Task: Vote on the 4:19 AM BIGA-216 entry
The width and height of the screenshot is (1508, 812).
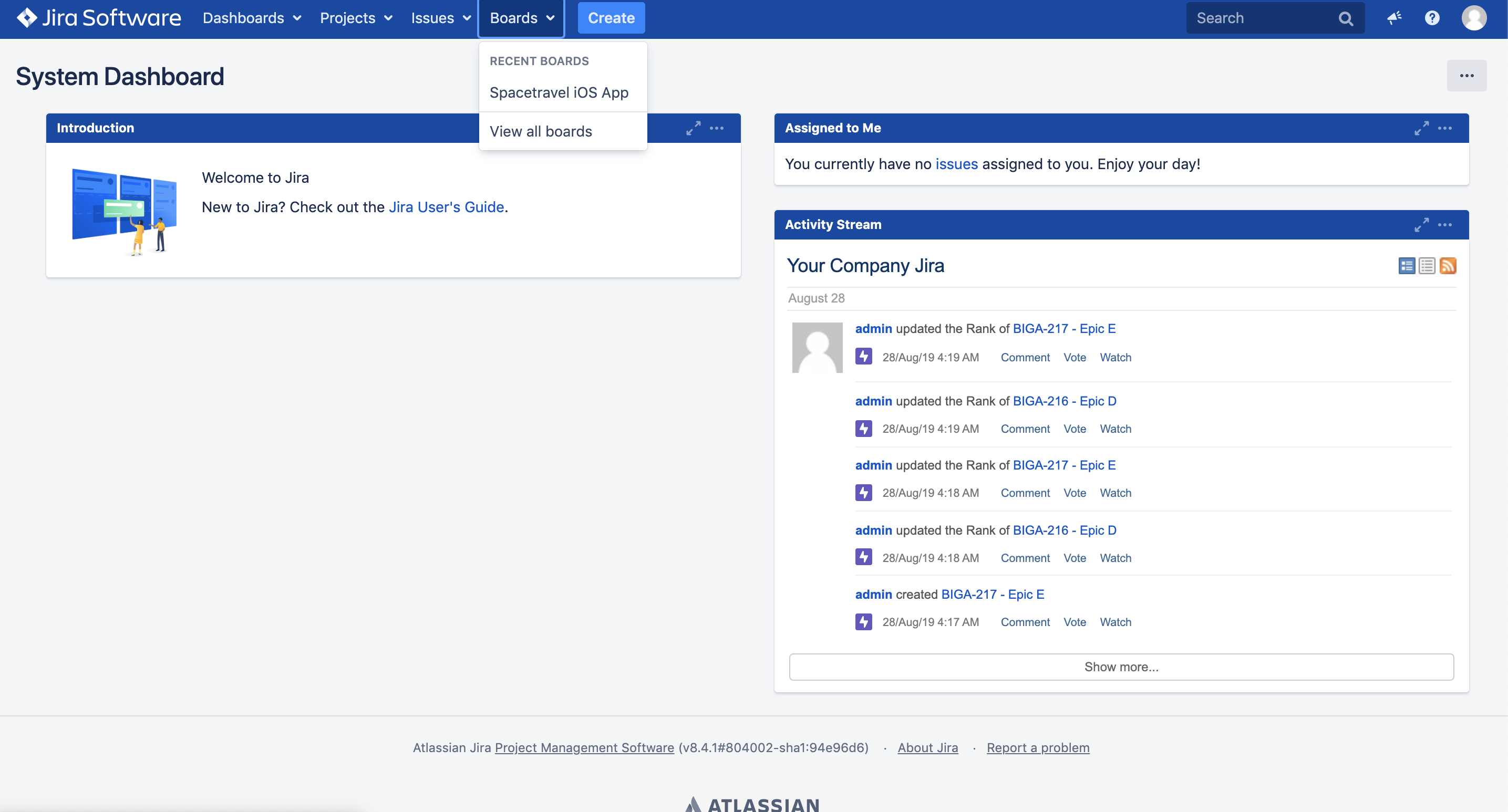Action: point(1075,429)
